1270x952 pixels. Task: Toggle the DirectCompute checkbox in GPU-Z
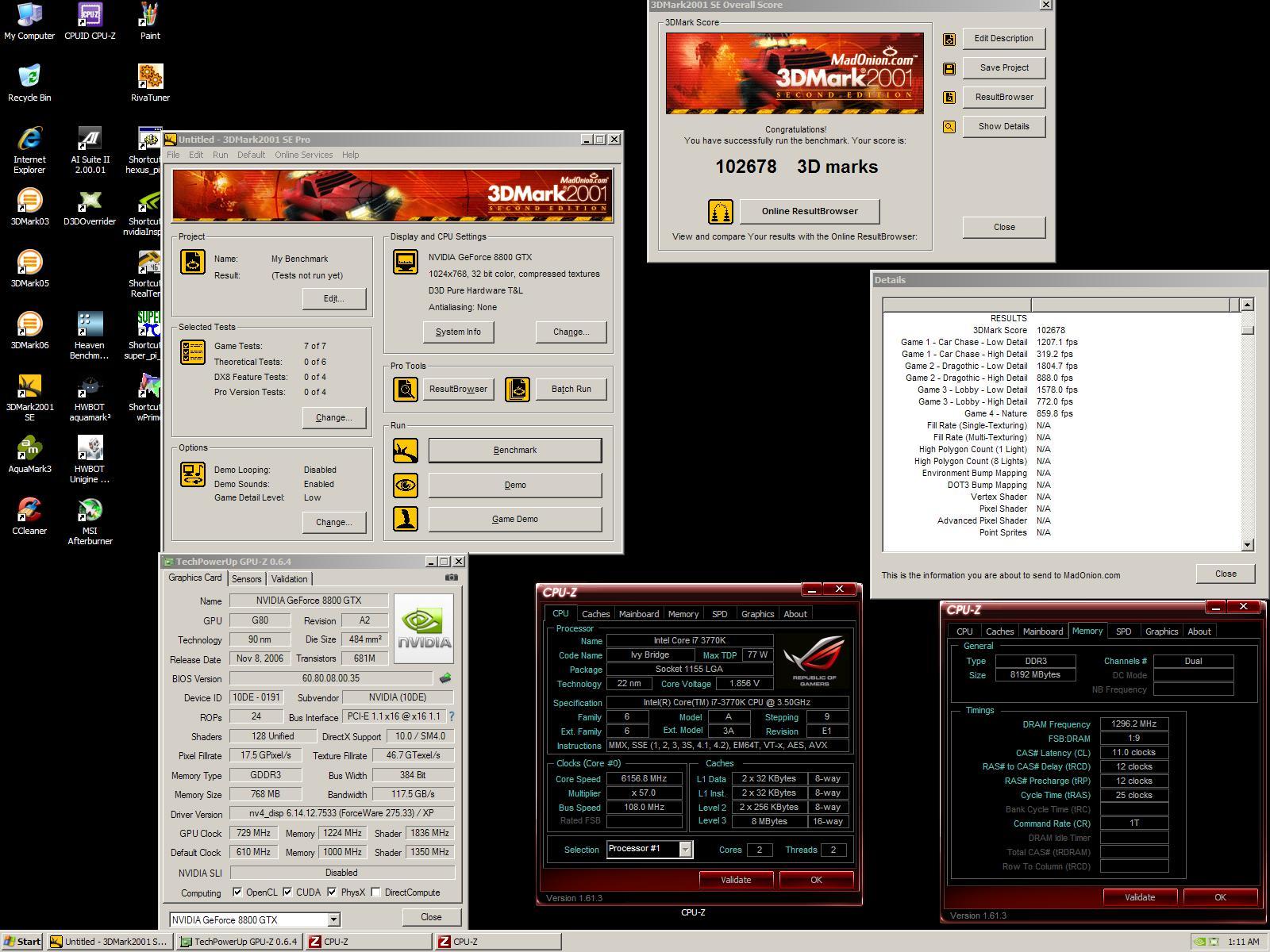click(x=375, y=892)
